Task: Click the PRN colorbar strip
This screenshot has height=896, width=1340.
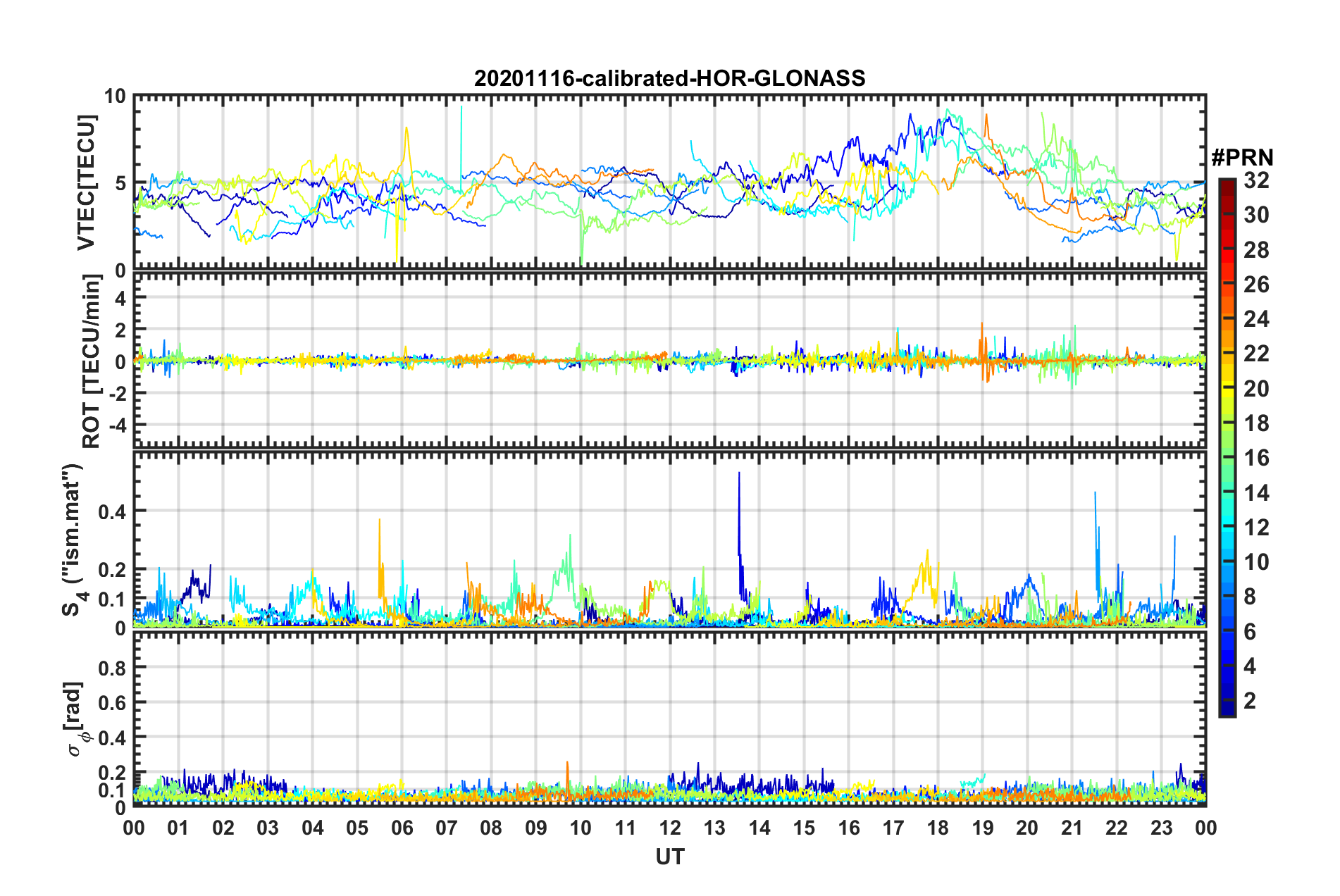Action: coord(1227,447)
